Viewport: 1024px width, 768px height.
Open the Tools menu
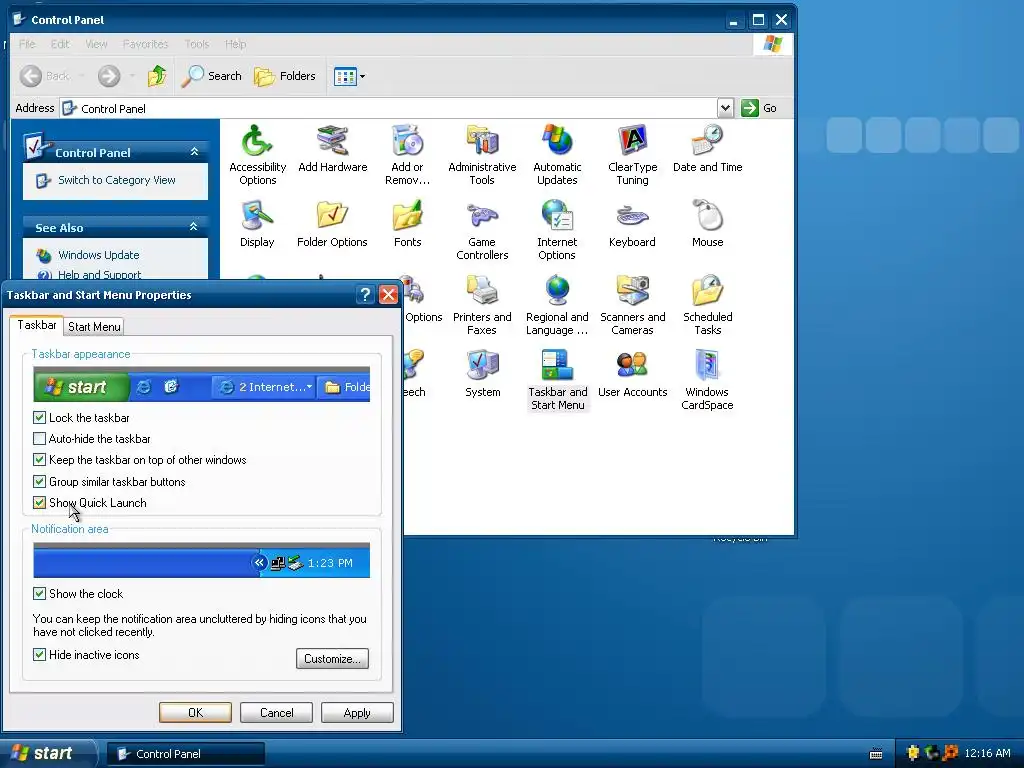click(197, 44)
